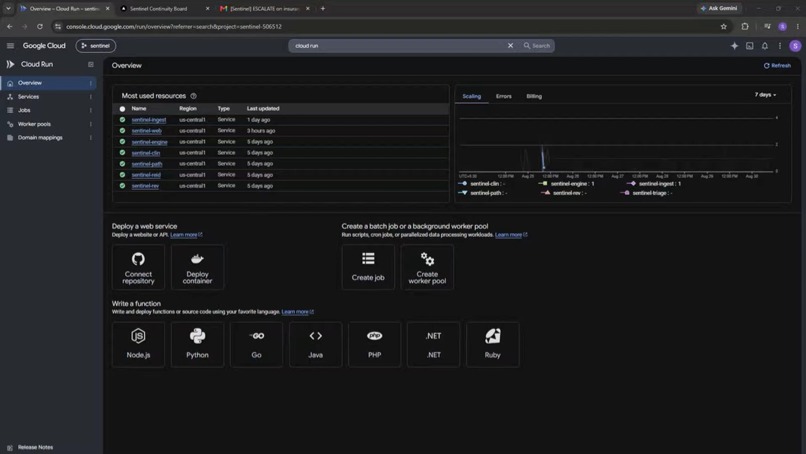The width and height of the screenshot is (806, 454).
Task: Toggle sentinel-triage series in chart legend
Action: (x=647, y=193)
